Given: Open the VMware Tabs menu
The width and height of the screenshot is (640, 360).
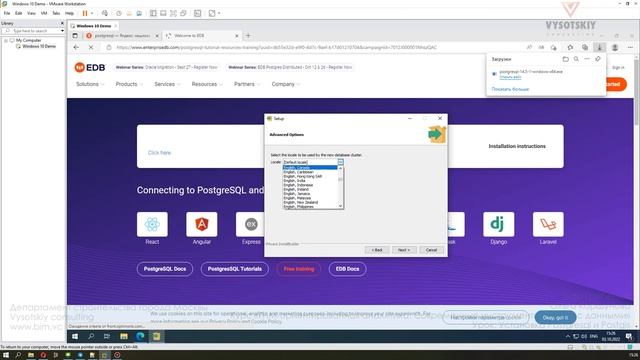Looking at the screenshot, I should point(56,13).
